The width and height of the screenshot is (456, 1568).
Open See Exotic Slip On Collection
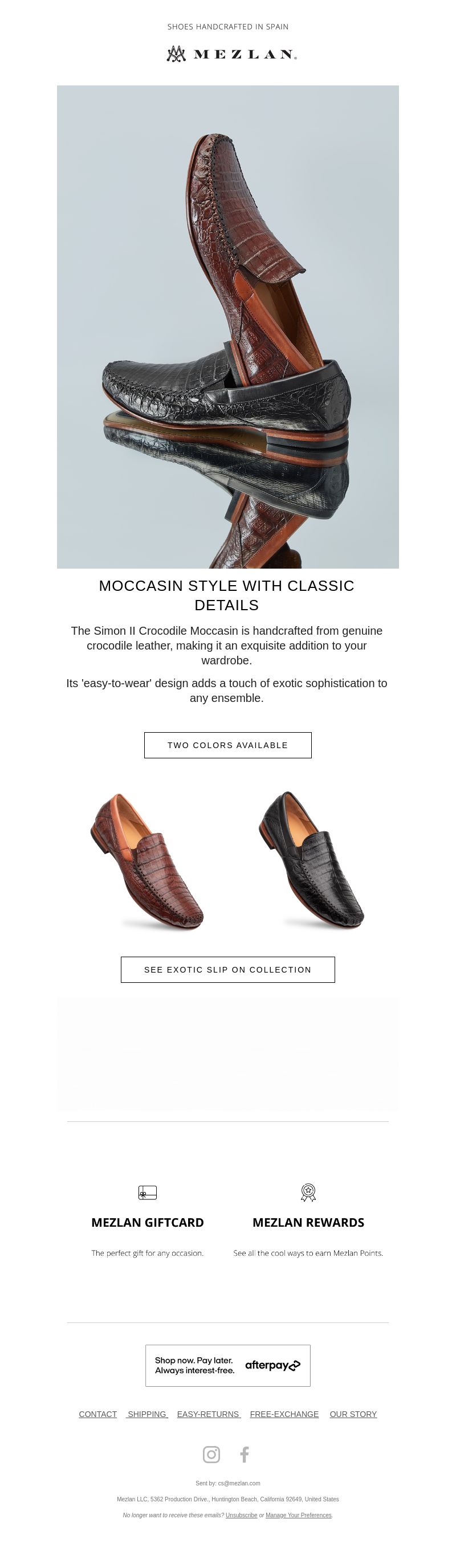coord(227,970)
